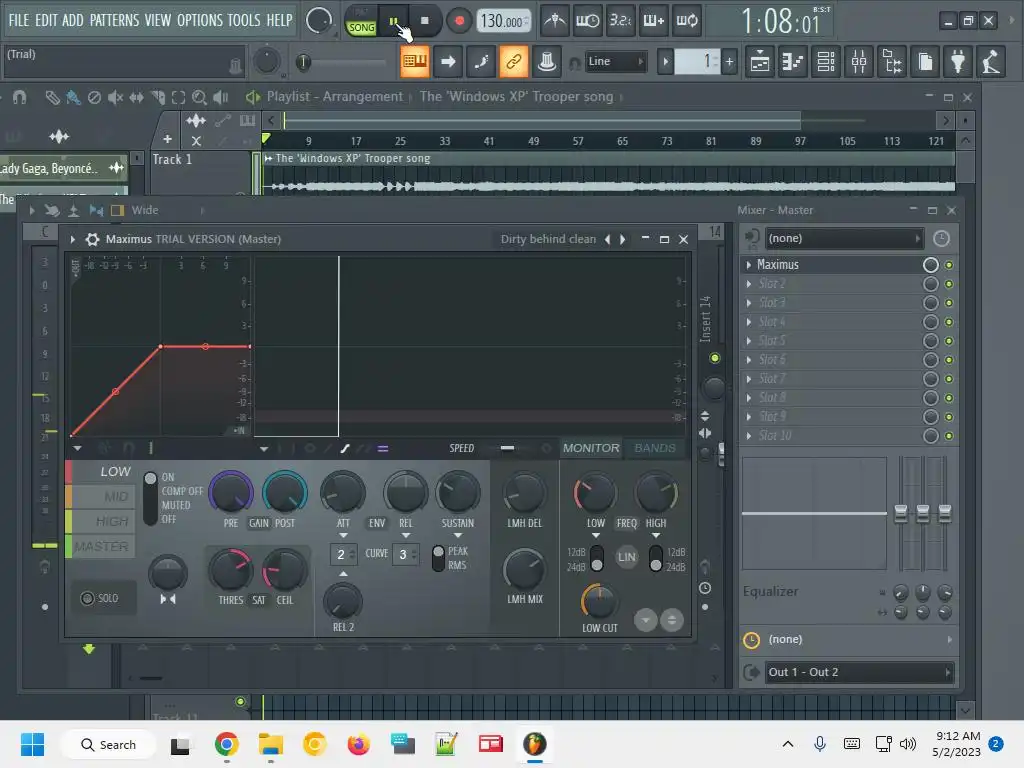Viewport: 1024px width, 768px height.
Task: Toggle the LIN button in Maximus
Action: coord(626,557)
